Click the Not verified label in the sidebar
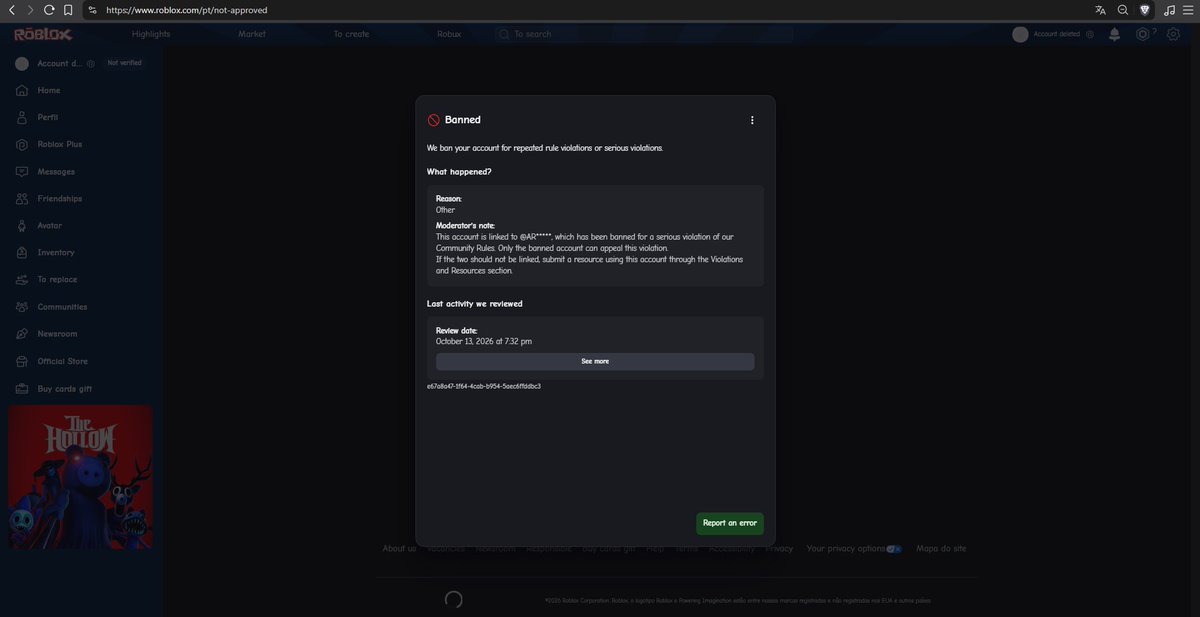The image size is (1200, 617). pos(124,63)
